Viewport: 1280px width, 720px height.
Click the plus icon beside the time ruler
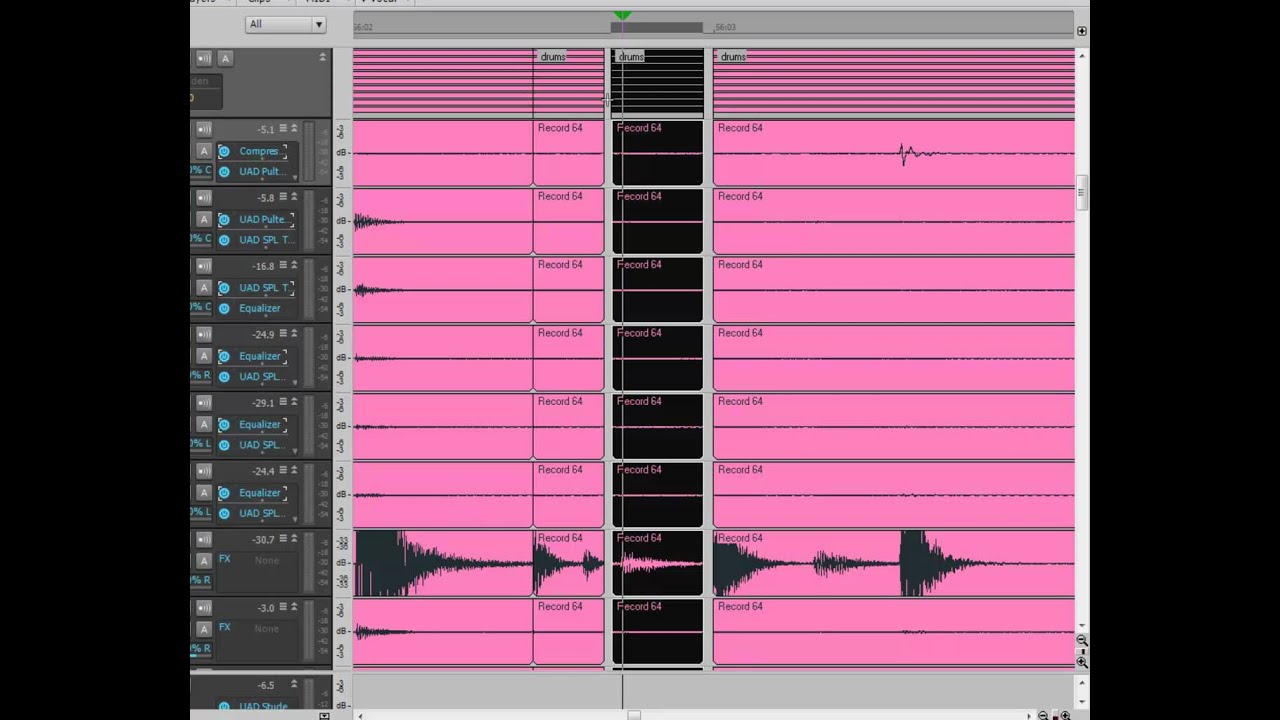(1082, 31)
